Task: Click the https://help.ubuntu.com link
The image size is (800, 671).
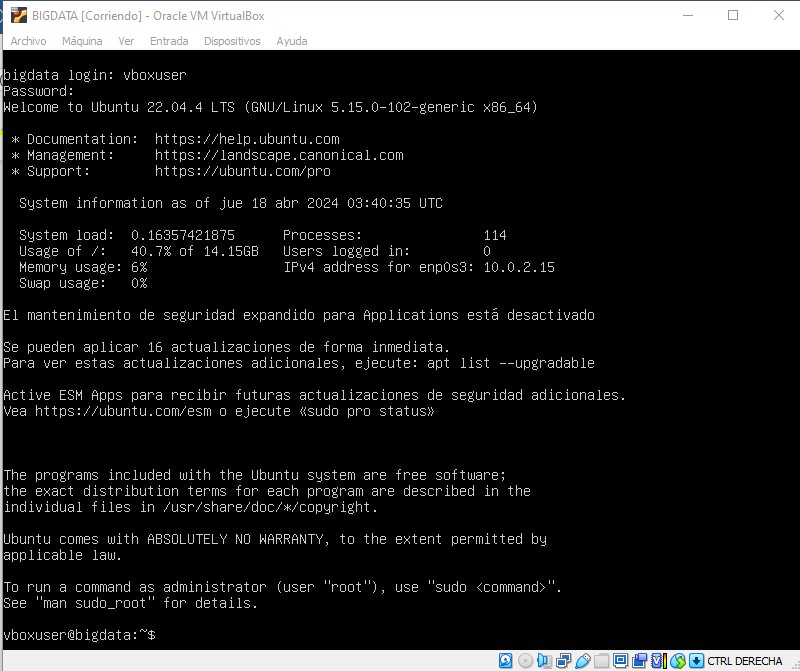Action: tap(248, 139)
